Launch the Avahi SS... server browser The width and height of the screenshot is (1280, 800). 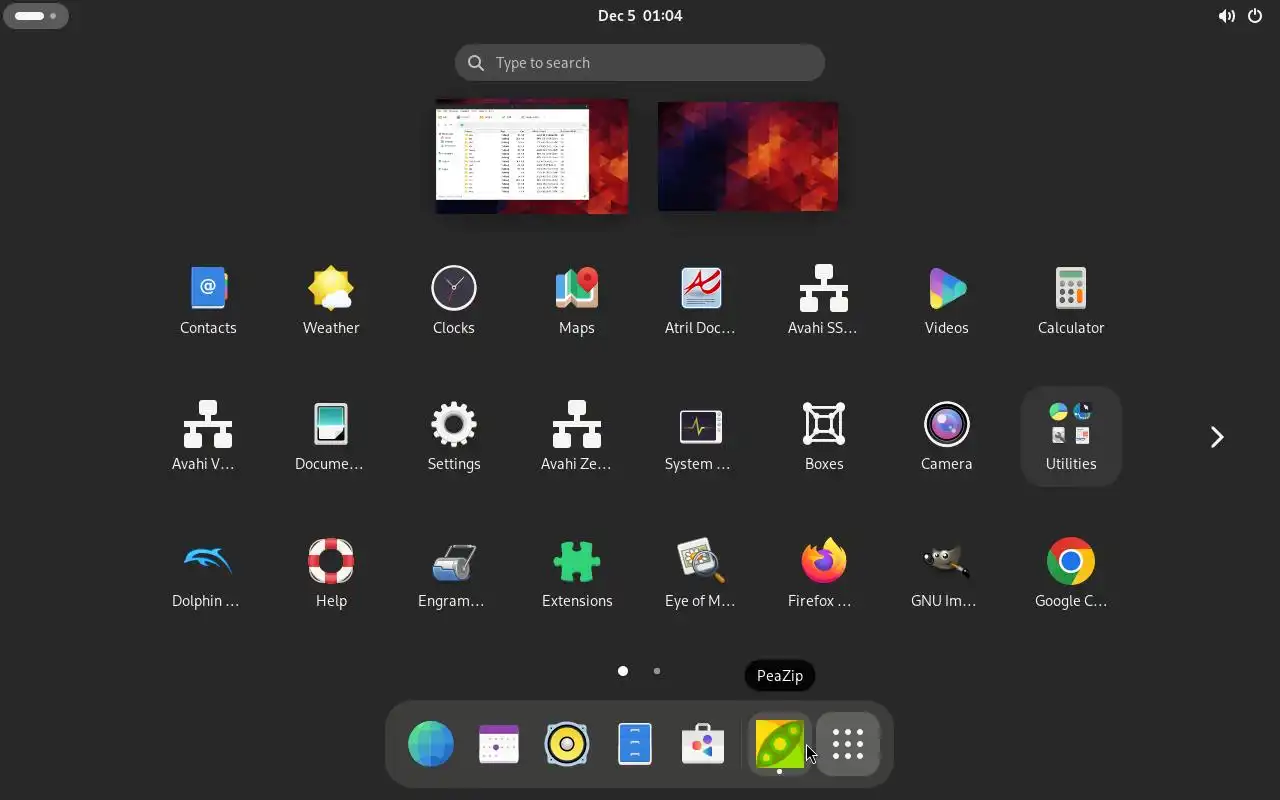tap(823, 300)
